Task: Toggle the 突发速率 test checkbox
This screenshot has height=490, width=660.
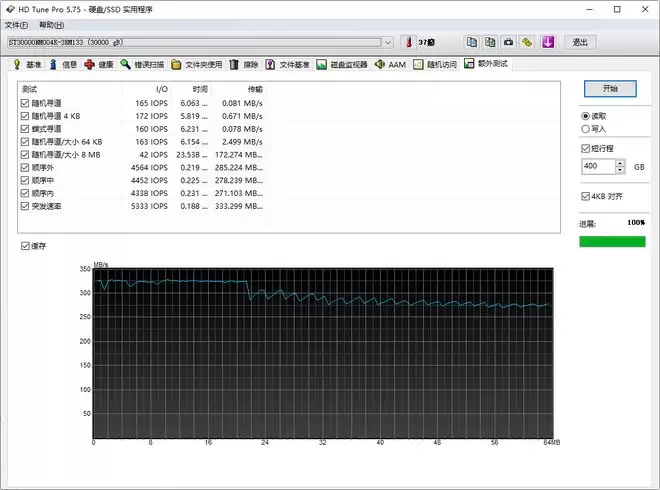Action: pyautogui.click(x=25, y=206)
